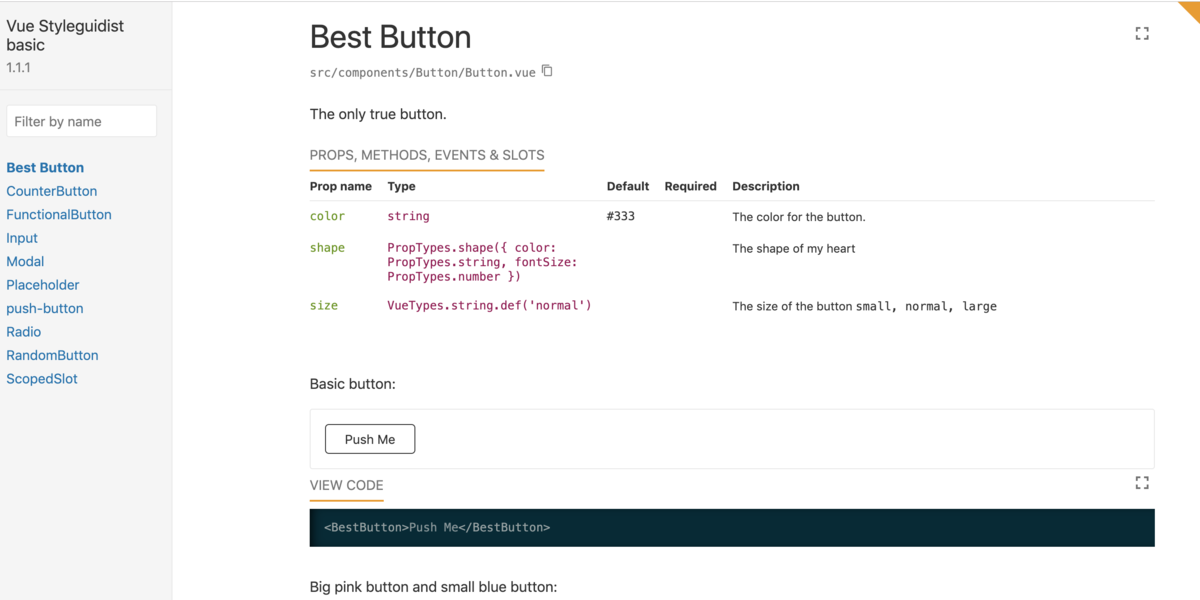Copy the Button.vue path with the clipboard icon

click(x=547, y=71)
